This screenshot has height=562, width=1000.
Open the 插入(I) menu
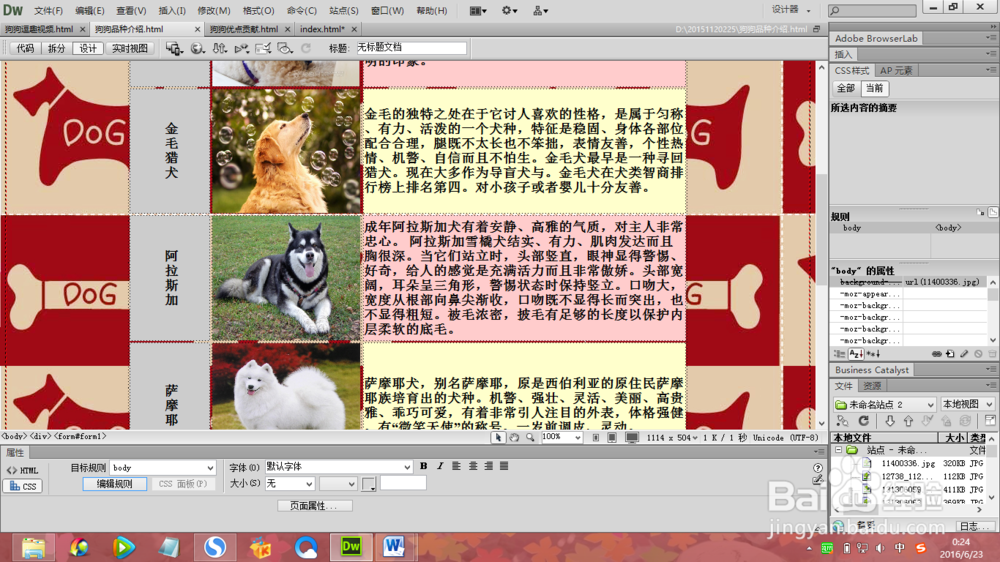[x=172, y=11]
